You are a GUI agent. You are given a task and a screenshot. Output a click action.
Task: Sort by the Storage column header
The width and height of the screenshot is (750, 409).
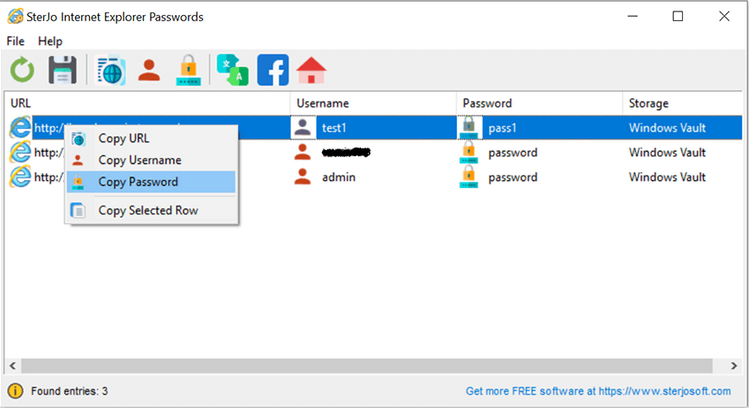(683, 103)
